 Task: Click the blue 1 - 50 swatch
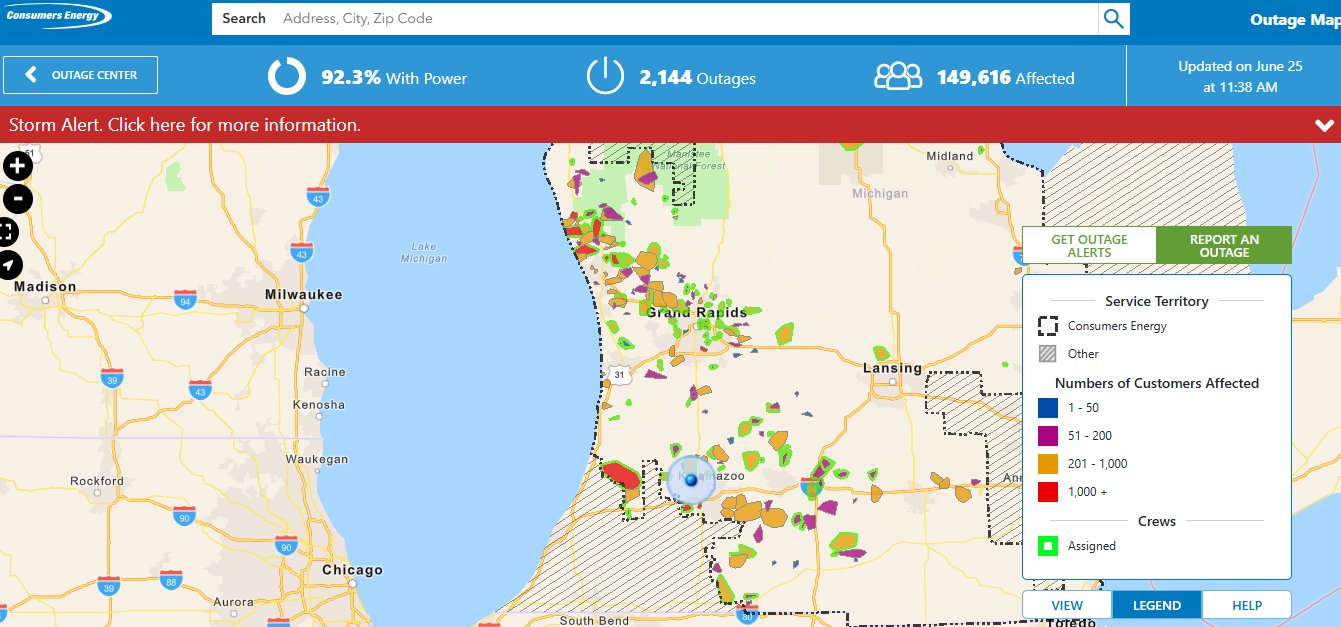pyautogui.click(x=1048, y=408)
